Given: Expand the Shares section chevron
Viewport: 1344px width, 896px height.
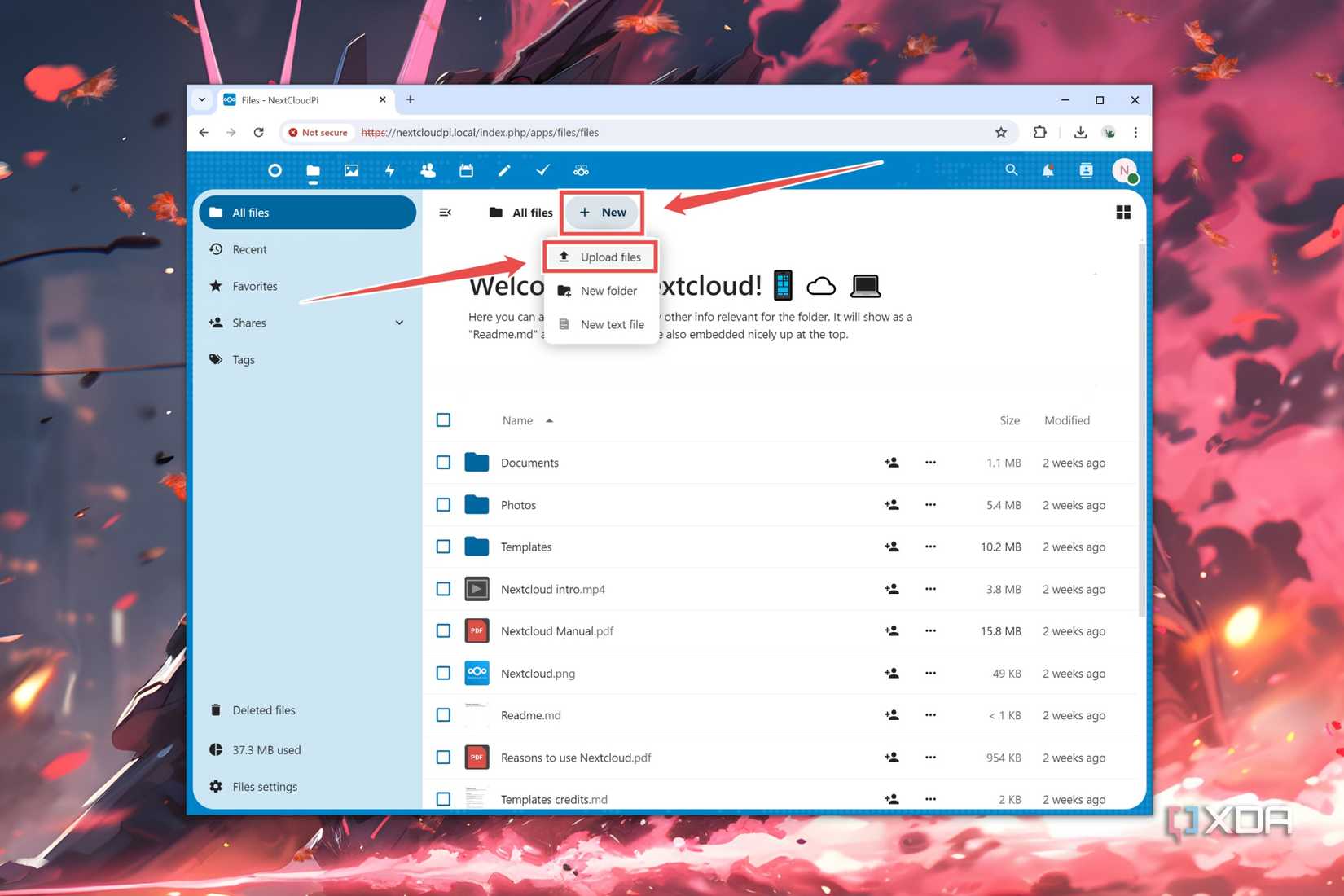Looking at the screenshot, I should pos(399,323).
